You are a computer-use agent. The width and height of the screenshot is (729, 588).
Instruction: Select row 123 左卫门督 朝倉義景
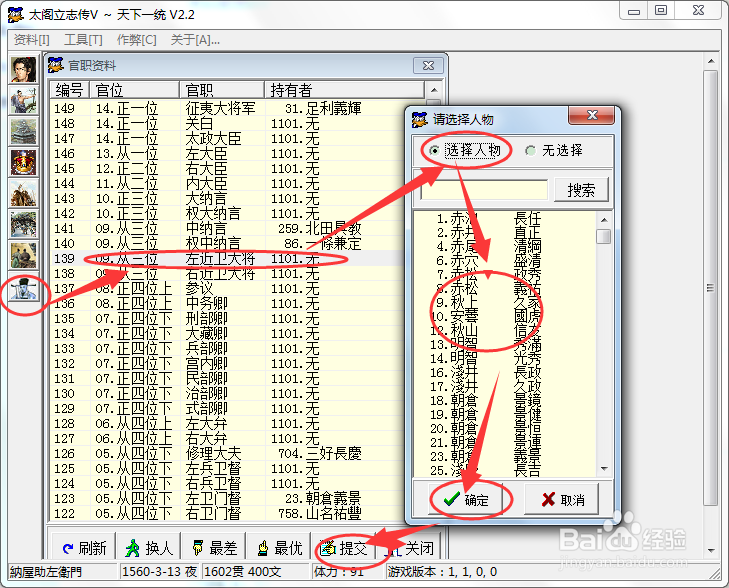pos(228,499)
